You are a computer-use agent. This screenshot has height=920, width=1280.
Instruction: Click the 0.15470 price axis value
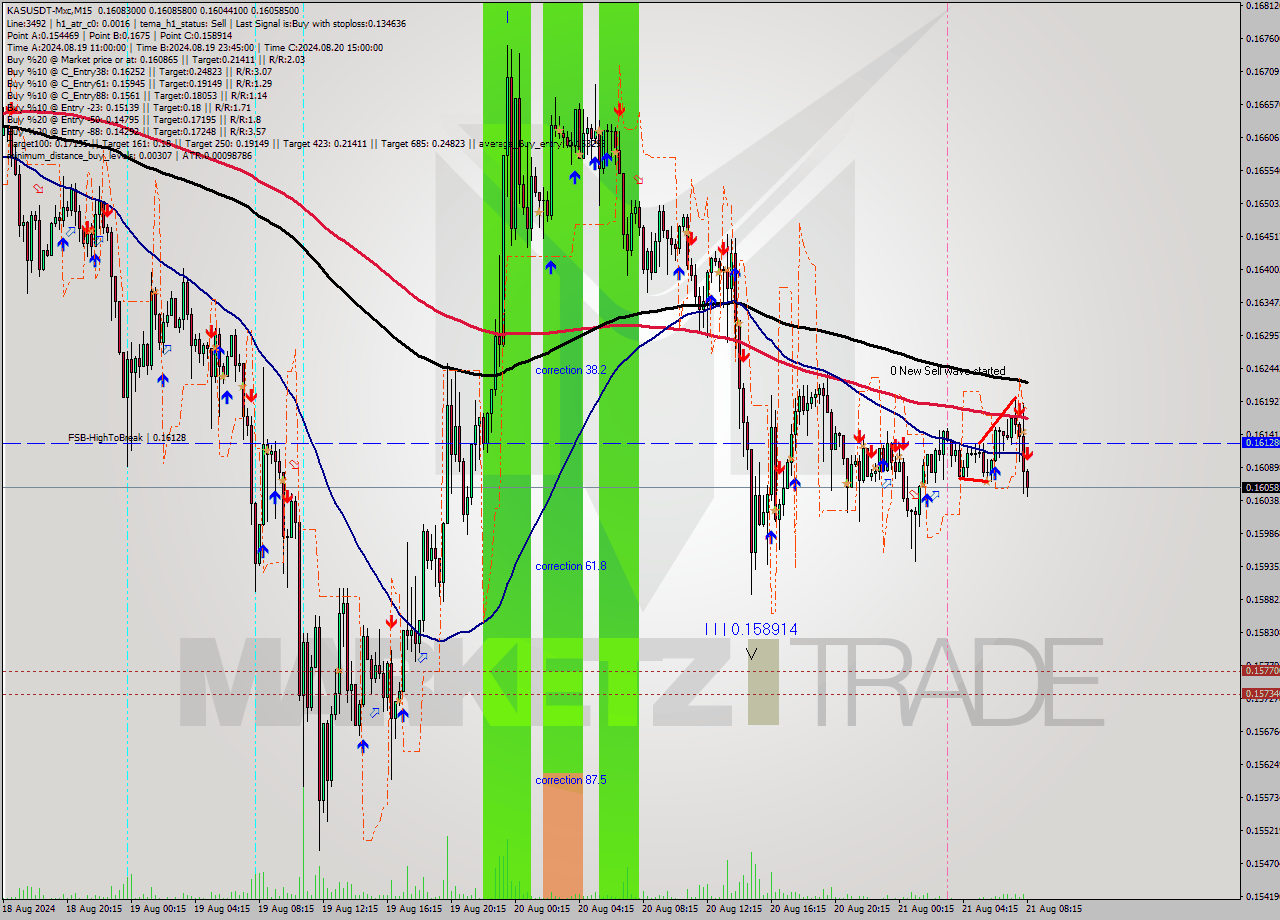[1262, 863]
